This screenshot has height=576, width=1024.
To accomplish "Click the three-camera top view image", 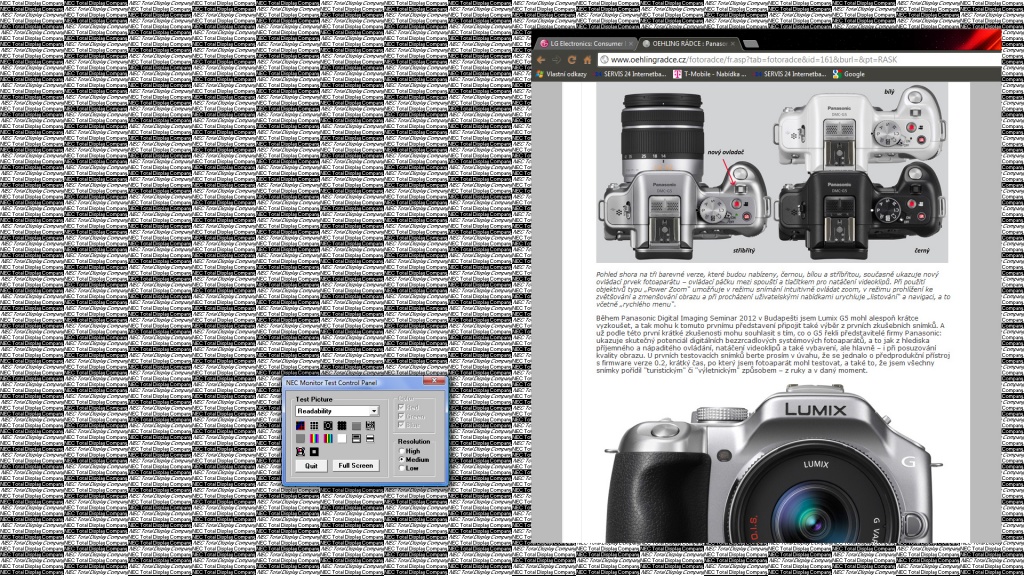I will 772,172.
